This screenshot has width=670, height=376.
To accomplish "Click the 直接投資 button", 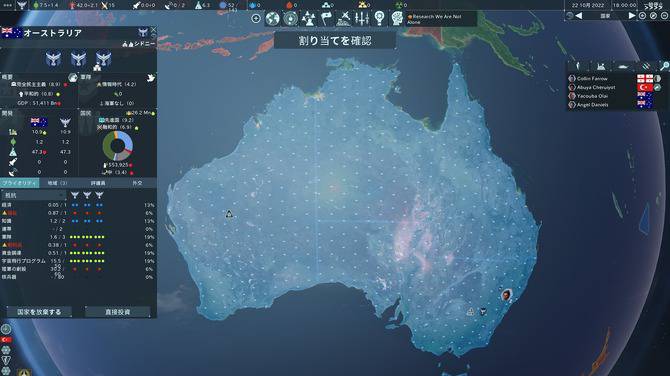I will [x=118, y=312].
